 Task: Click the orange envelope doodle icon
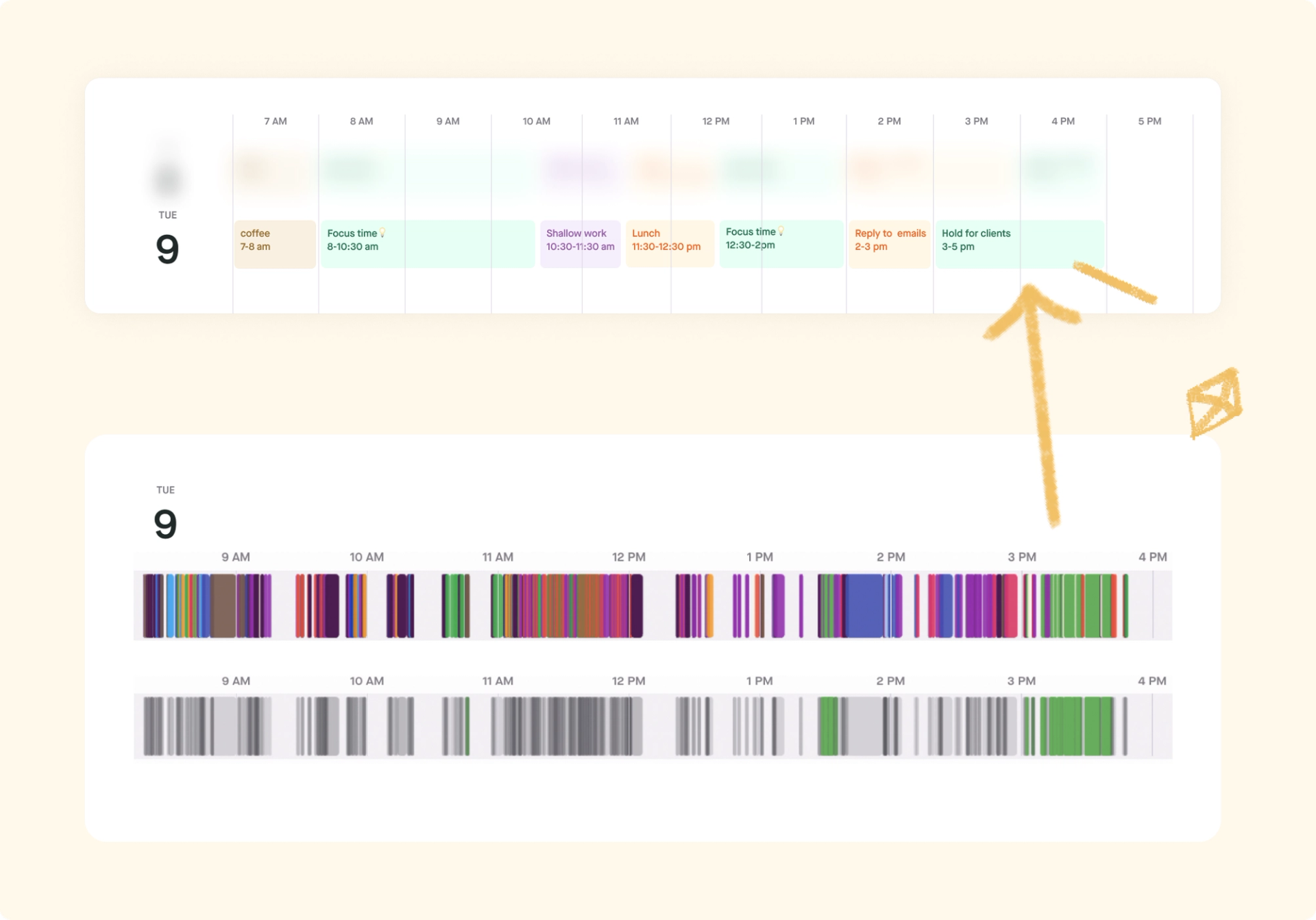coord(1214,402)
